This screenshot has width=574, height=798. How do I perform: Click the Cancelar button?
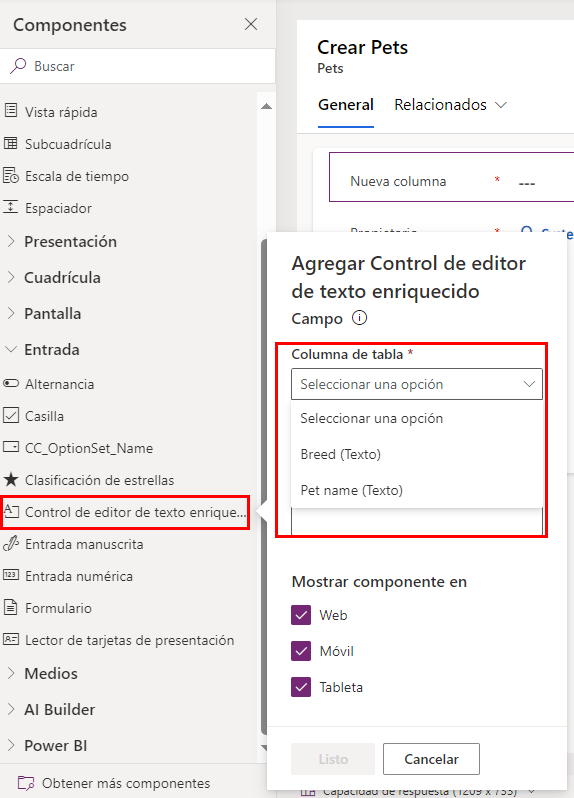[x=432, y=759]
